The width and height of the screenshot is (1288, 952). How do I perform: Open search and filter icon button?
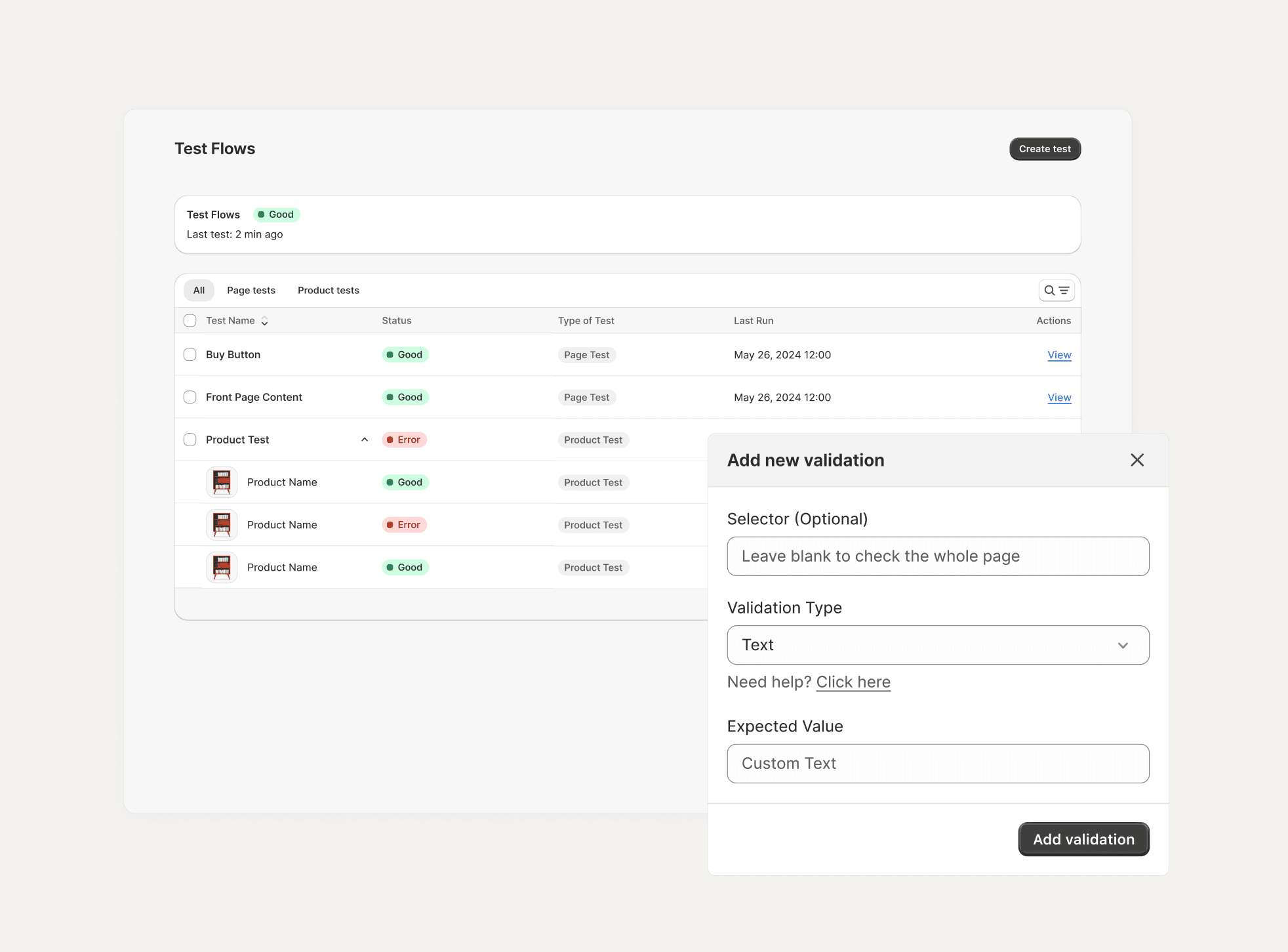coord(1056,290)
